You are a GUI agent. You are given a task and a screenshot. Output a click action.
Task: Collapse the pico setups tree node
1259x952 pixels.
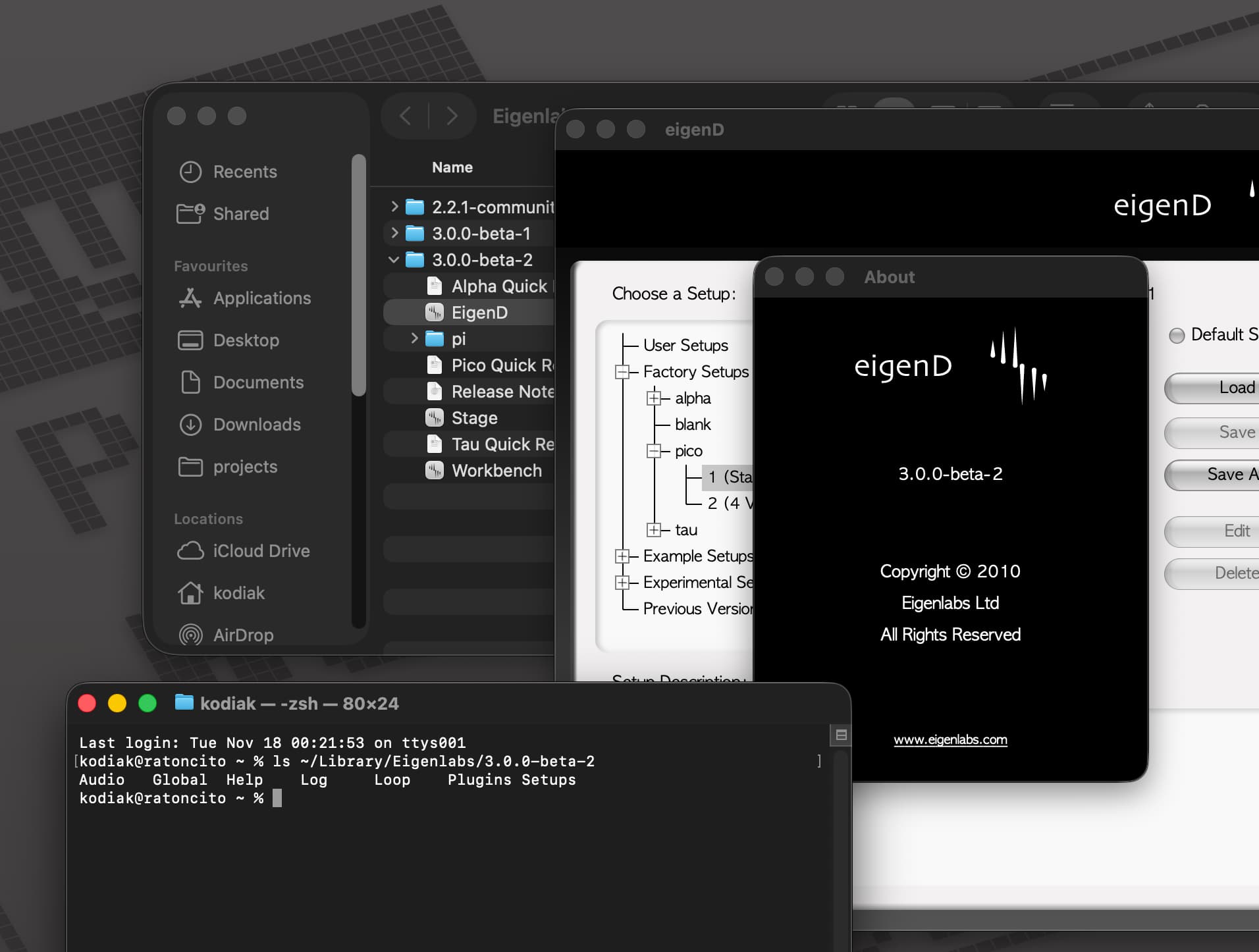[654, 451]
